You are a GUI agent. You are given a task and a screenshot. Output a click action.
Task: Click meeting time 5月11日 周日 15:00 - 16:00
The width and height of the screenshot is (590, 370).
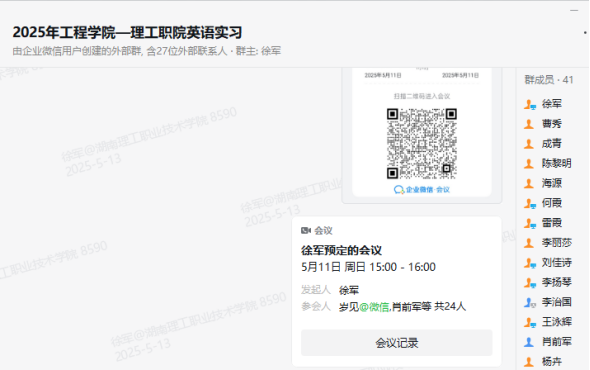(368, 267)
